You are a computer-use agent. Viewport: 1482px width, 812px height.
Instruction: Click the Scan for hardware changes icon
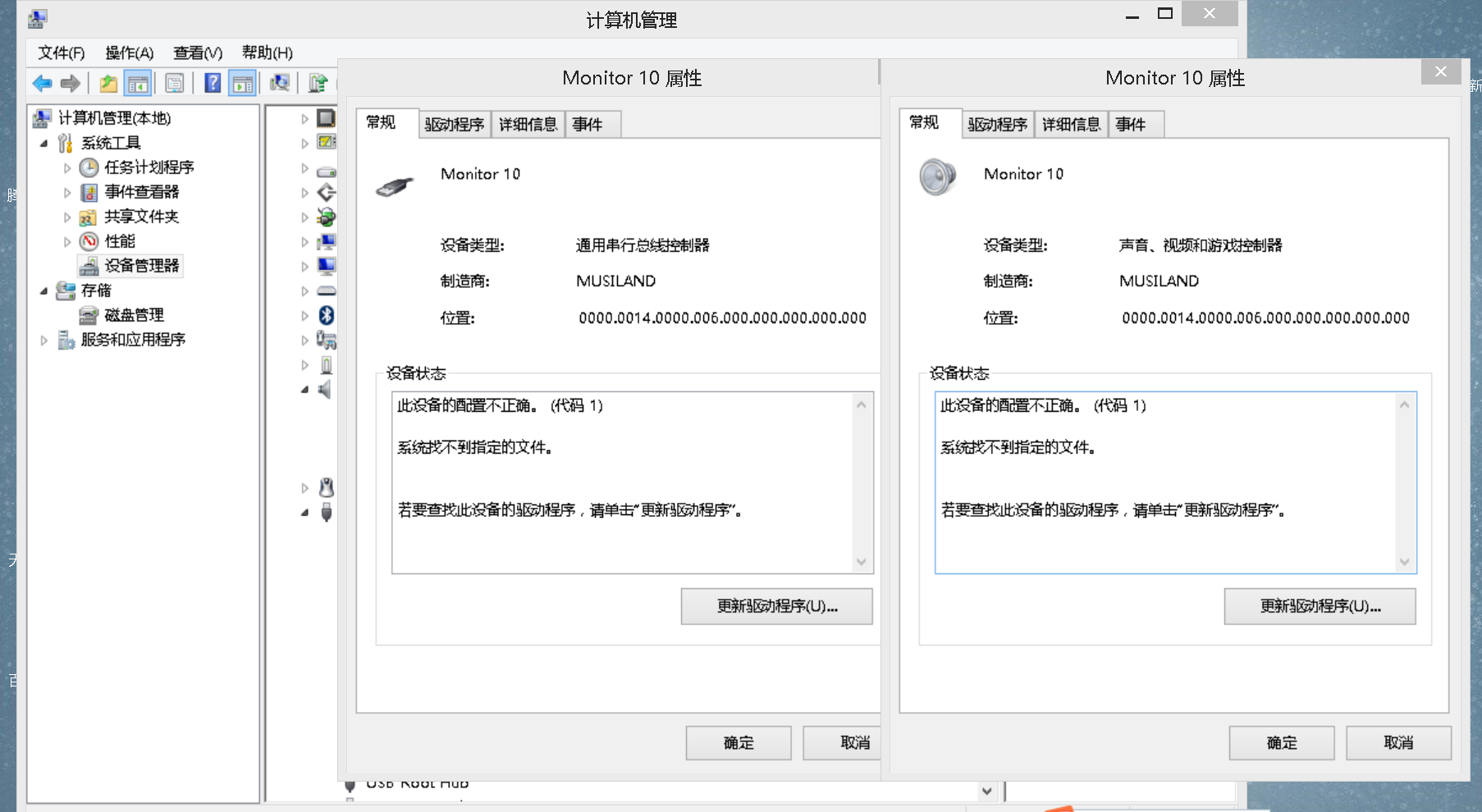(x=280, y=83)
